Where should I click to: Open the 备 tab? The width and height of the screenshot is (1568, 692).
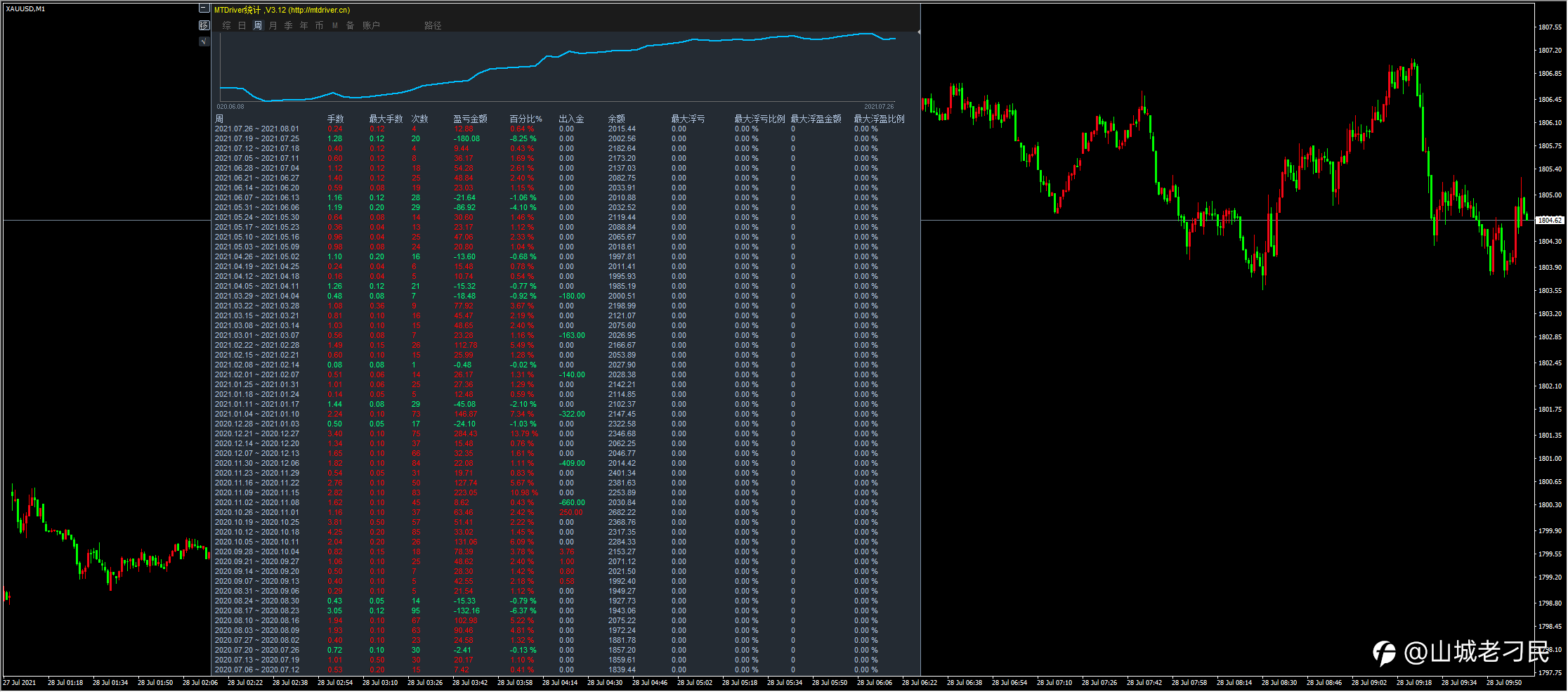[x=350, y=25]
